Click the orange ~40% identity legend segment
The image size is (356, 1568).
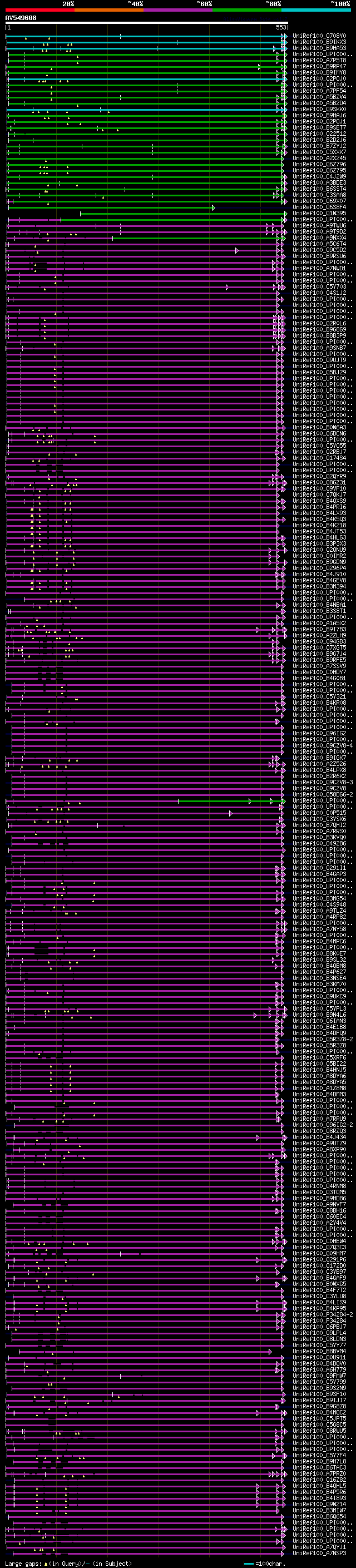(109, 10)
